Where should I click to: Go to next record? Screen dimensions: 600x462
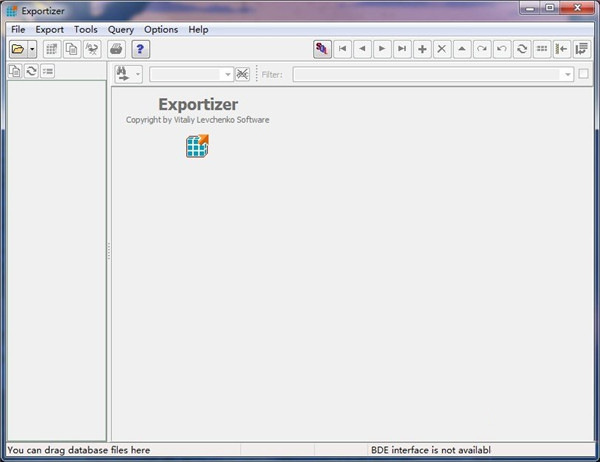(382, 49)
